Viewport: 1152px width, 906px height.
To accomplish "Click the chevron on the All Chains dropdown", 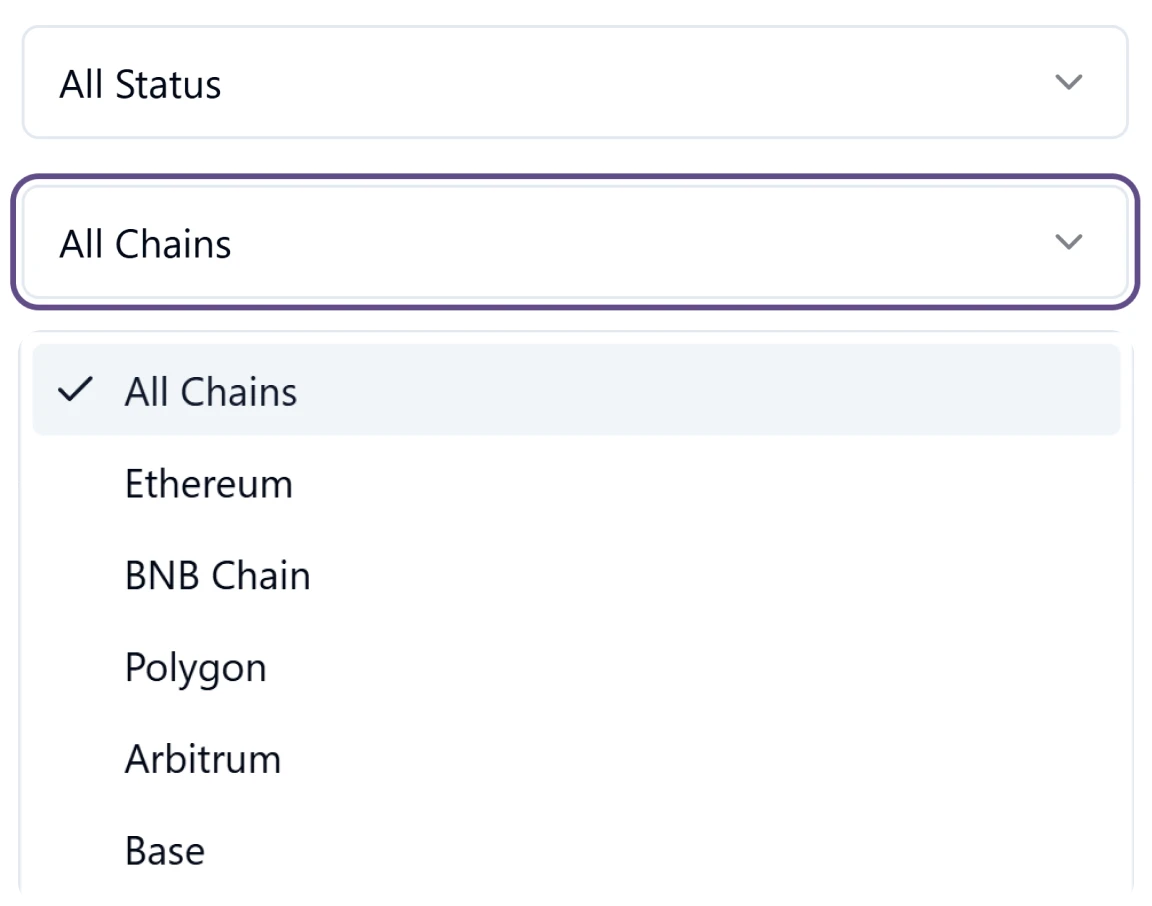I will [1068, 242].
